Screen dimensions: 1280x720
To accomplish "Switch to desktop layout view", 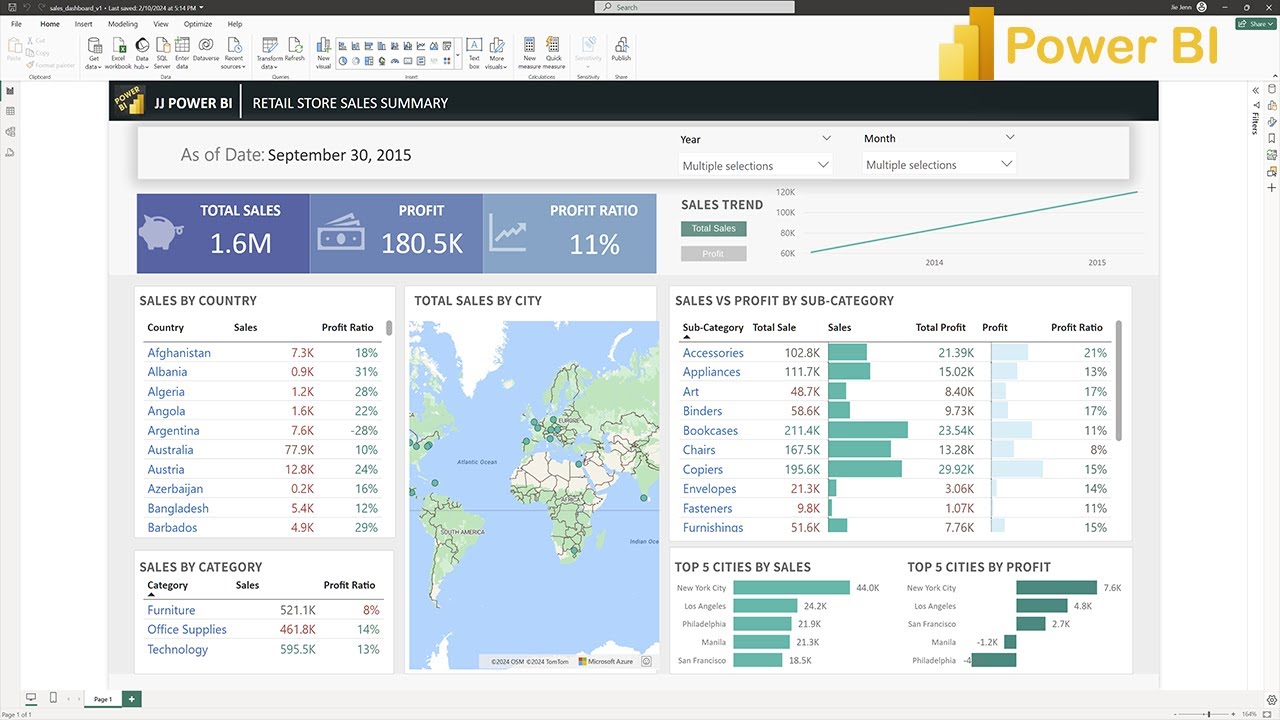I will 30,698.
